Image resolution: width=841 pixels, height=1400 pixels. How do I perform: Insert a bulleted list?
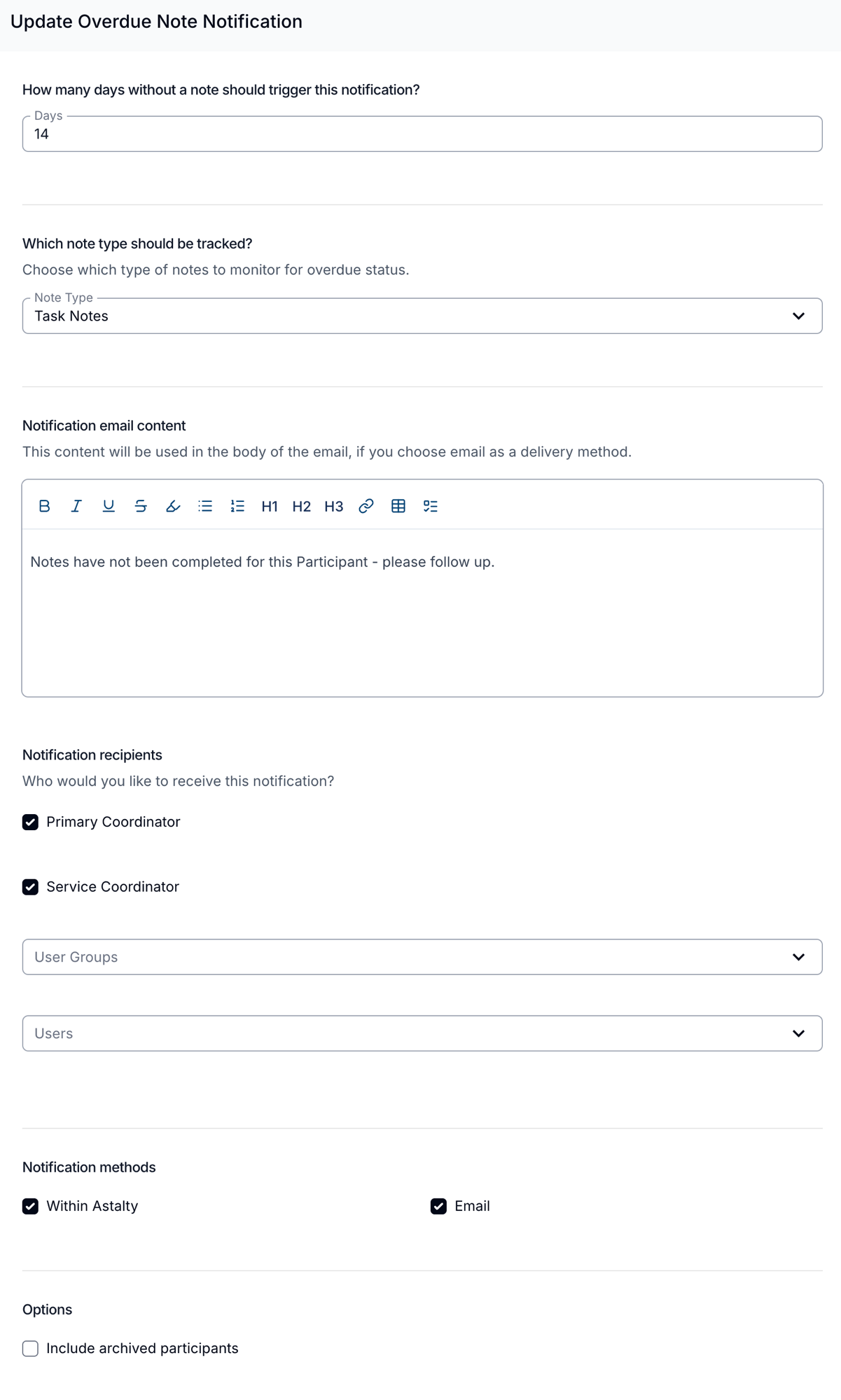[205, 506]
